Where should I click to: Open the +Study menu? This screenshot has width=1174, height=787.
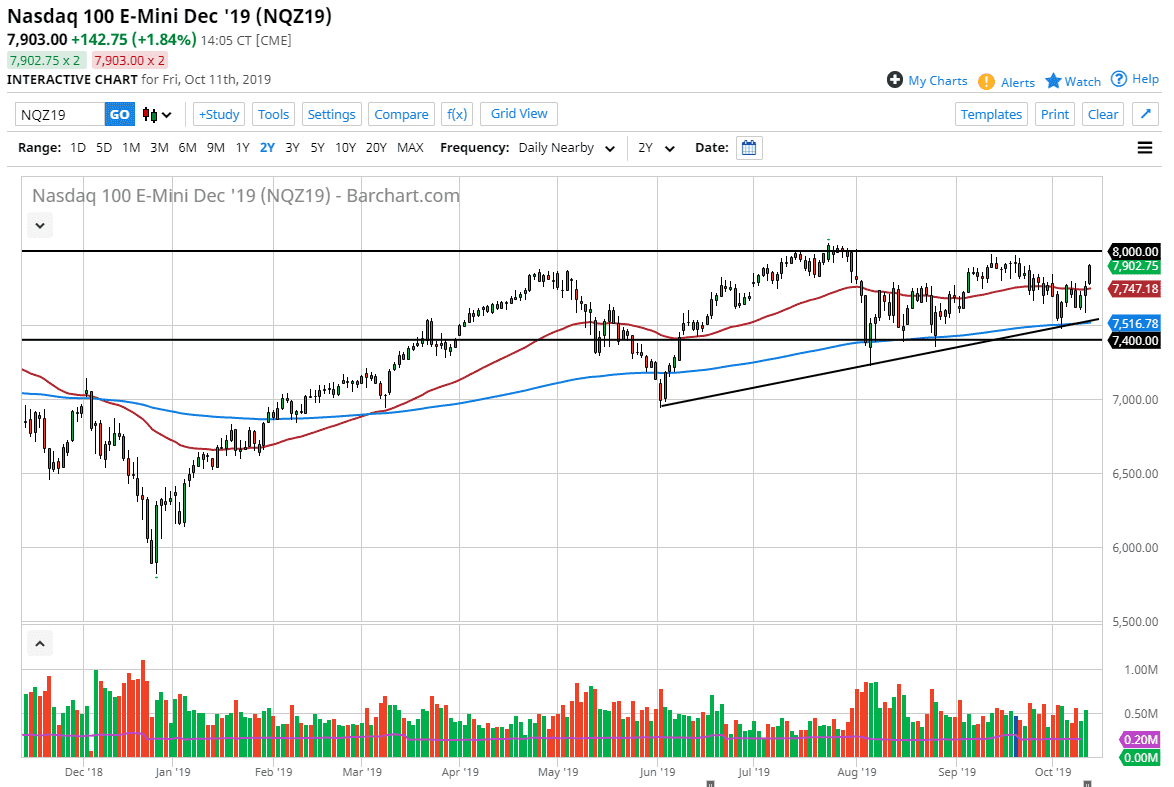click(218, 114)
